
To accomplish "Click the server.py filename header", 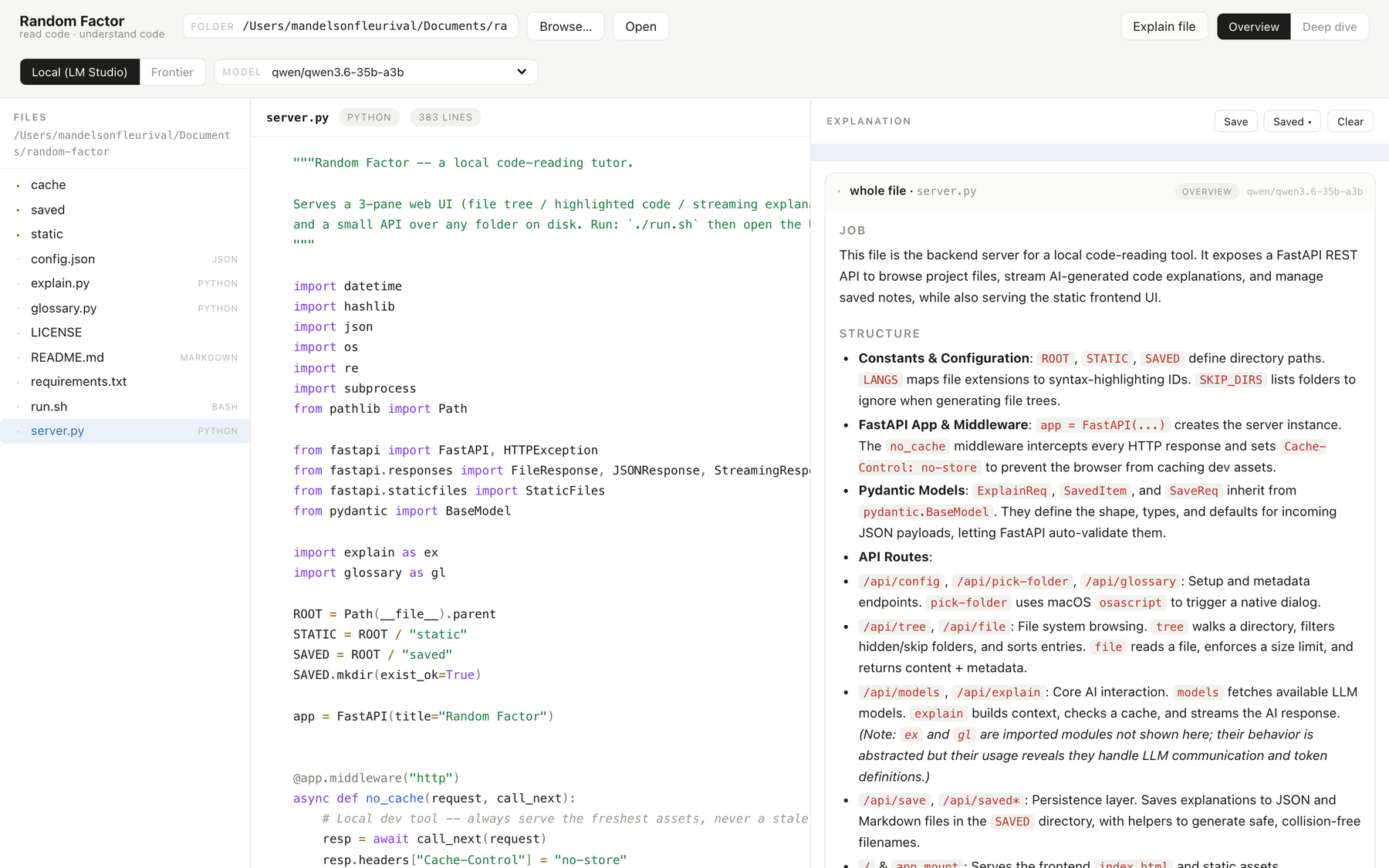I will pos(297,117).
